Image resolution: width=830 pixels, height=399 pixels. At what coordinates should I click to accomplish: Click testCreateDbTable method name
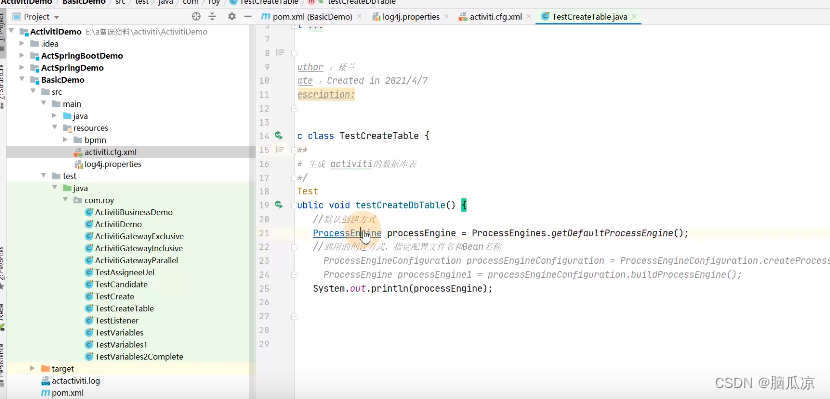click(400, 205)
